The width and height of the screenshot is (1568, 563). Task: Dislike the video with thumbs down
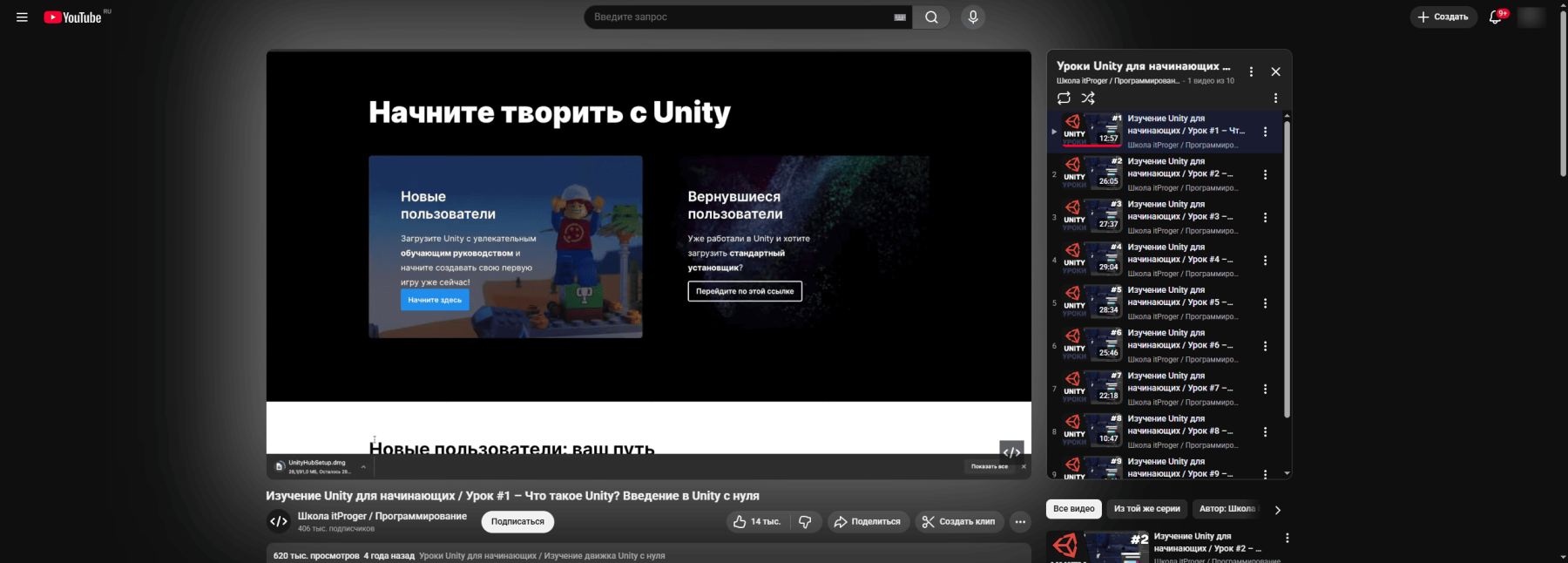coord(805,521)
